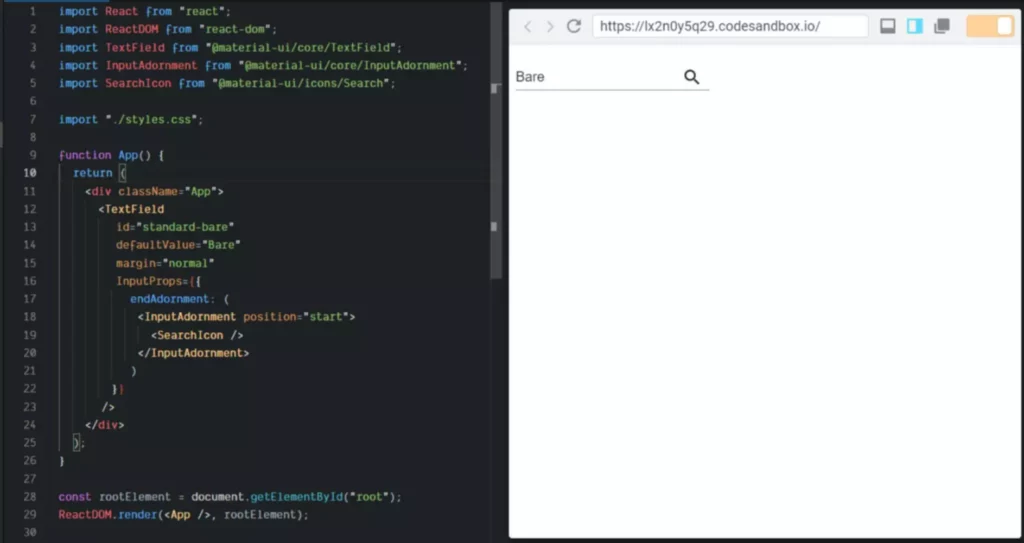
Task: Place cursor on 'function App()' declaration
Action: 110,155
